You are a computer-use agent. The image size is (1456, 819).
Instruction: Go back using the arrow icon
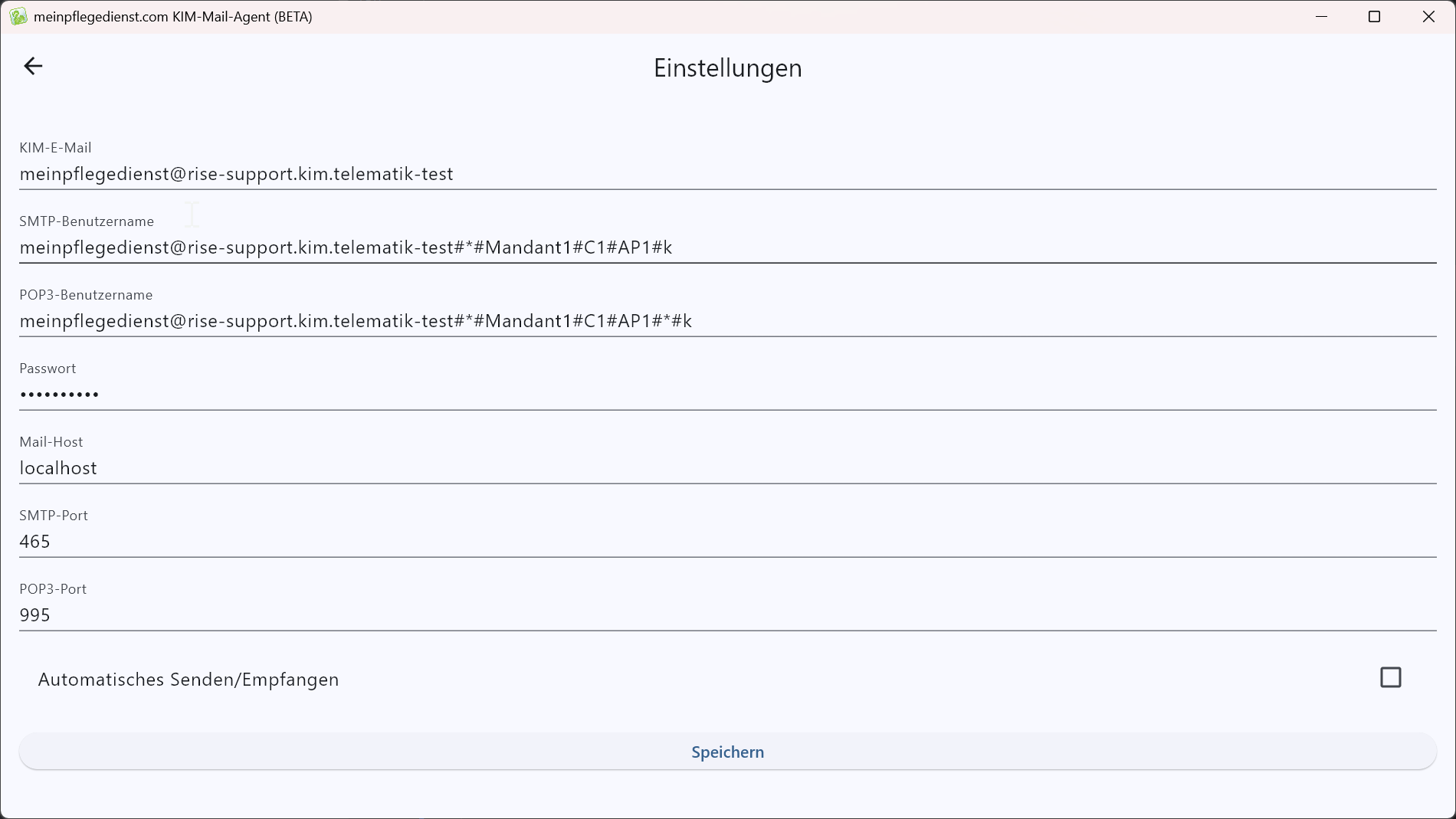[33, 67]
